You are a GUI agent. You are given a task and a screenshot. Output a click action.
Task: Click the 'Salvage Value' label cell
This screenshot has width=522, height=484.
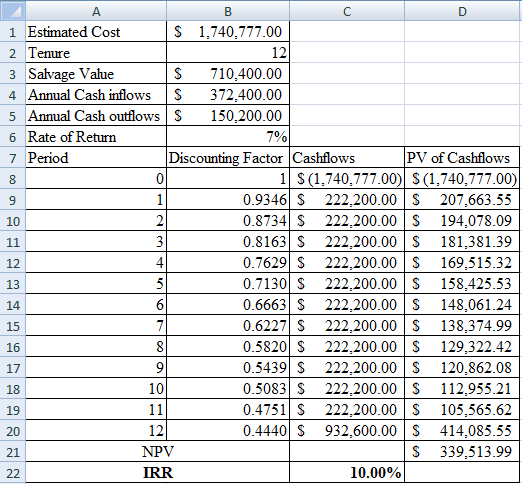[96, 74]
